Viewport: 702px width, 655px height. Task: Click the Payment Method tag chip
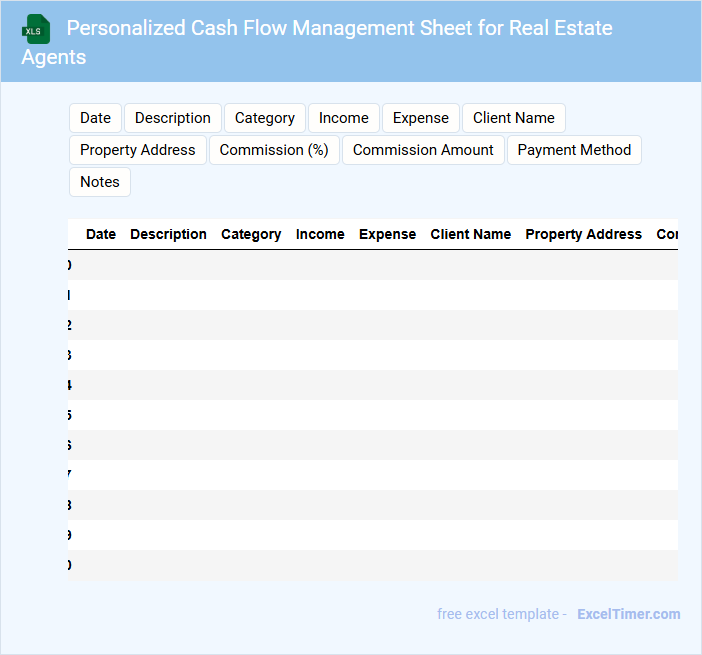pos(574,150)
